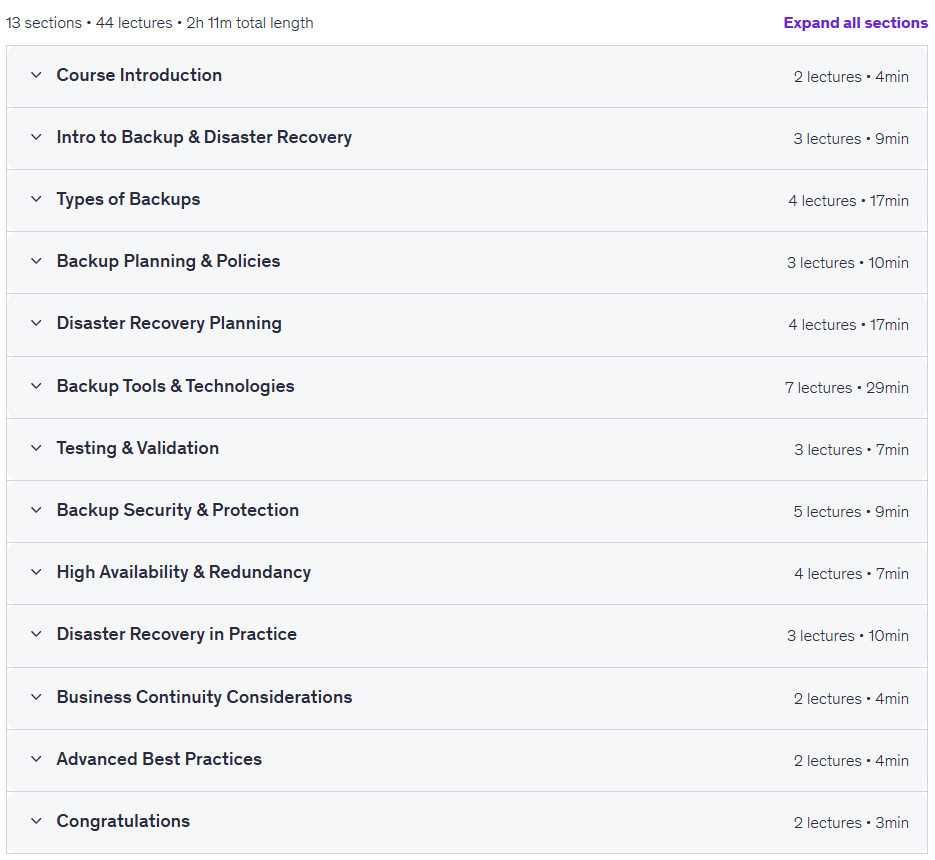Click the '2 lectures • 3min' text
Screen dimensions: 935x860
[851, 822]
